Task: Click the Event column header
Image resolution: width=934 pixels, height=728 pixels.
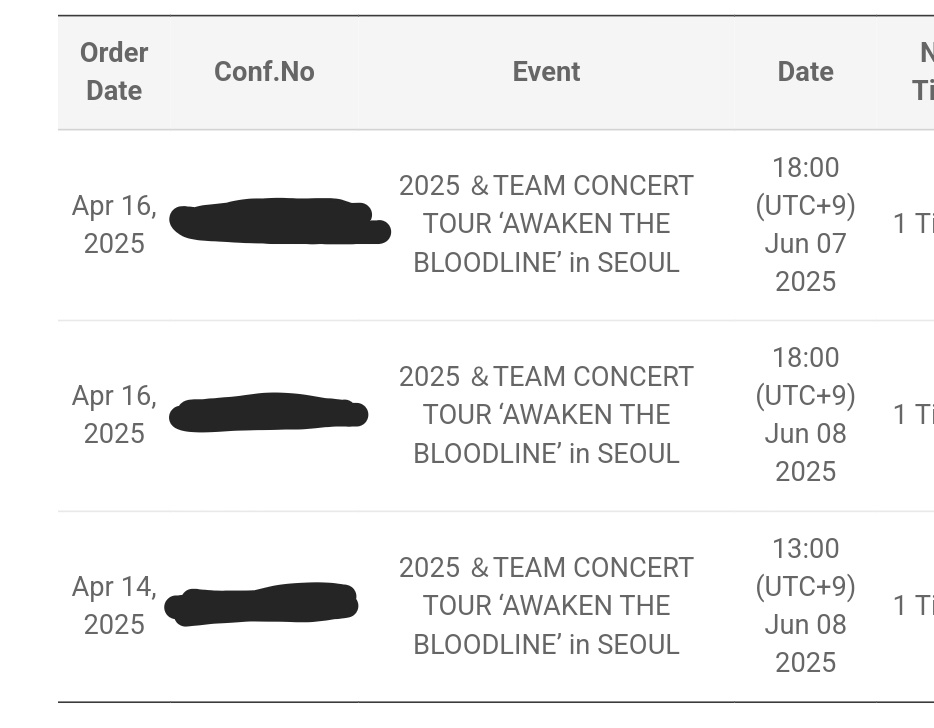Action: pyautogui.click(x=546, y=71)
